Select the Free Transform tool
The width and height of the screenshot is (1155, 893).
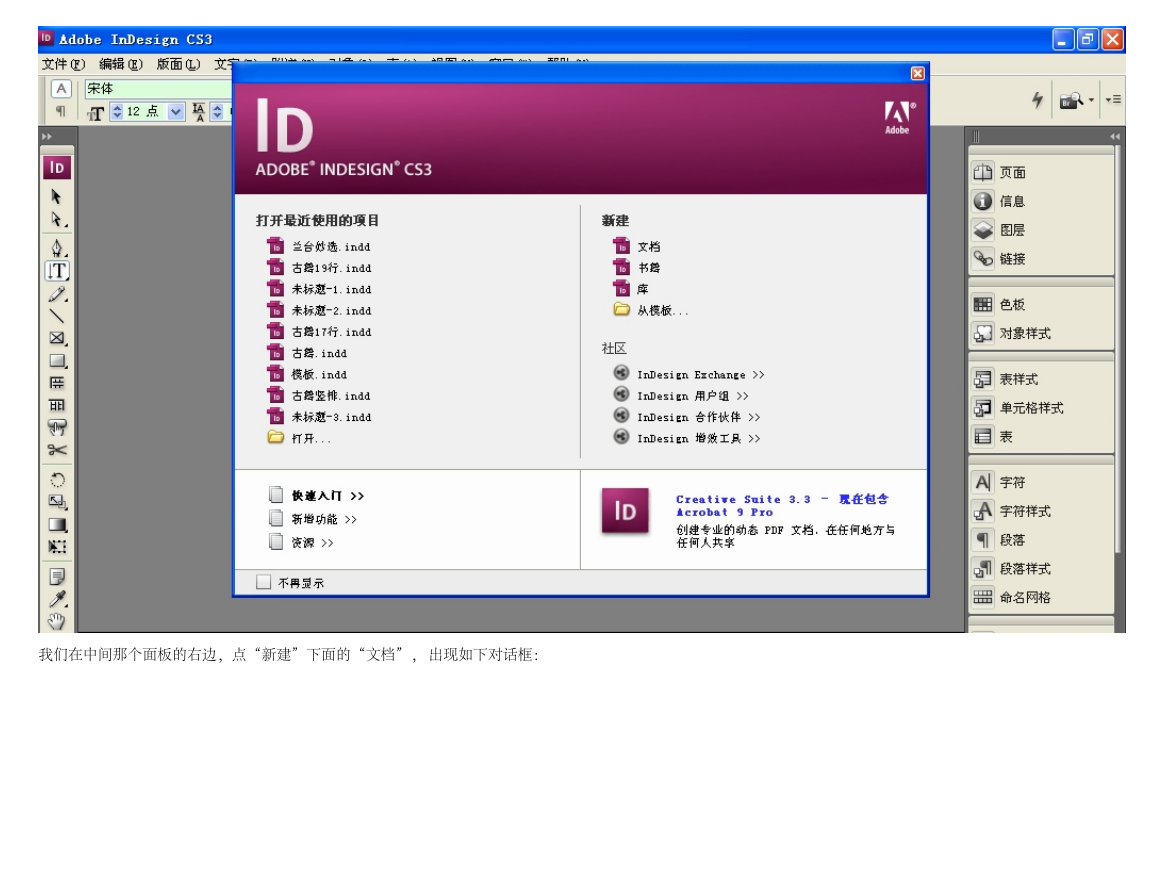(57, 547)
